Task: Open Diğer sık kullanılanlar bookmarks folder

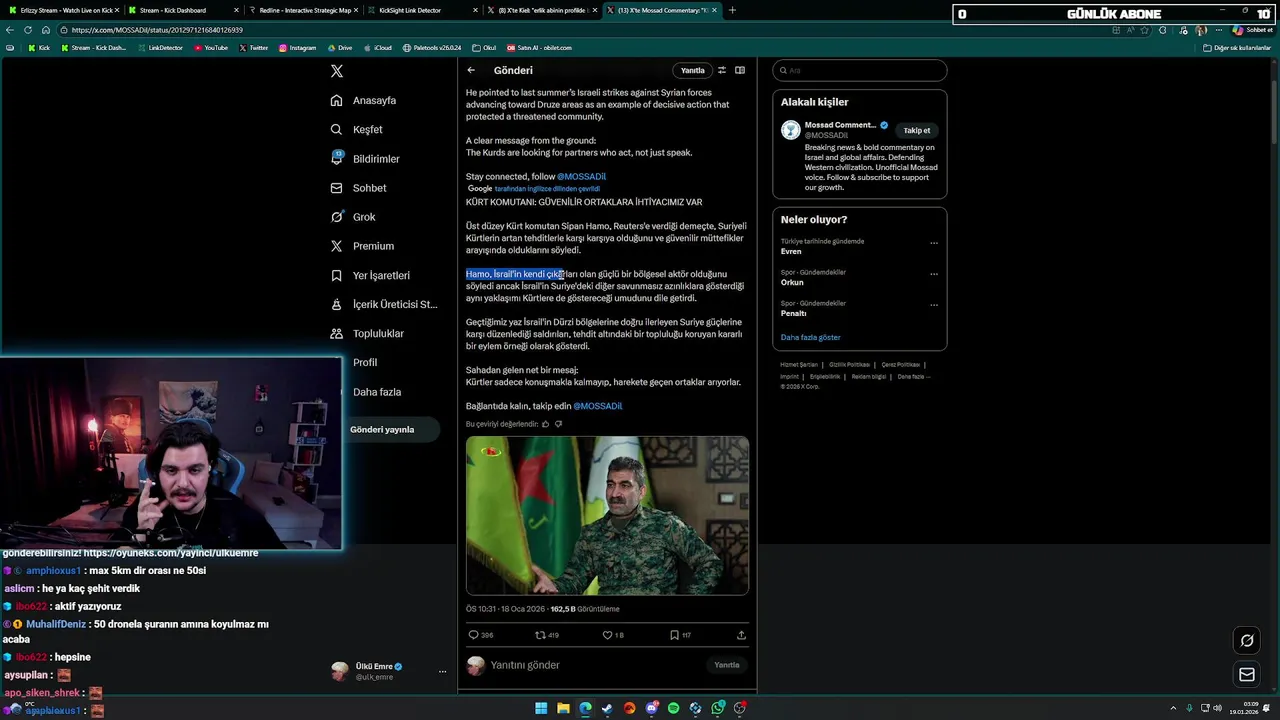Action: pyautogui.click(x=1237, y=48)
